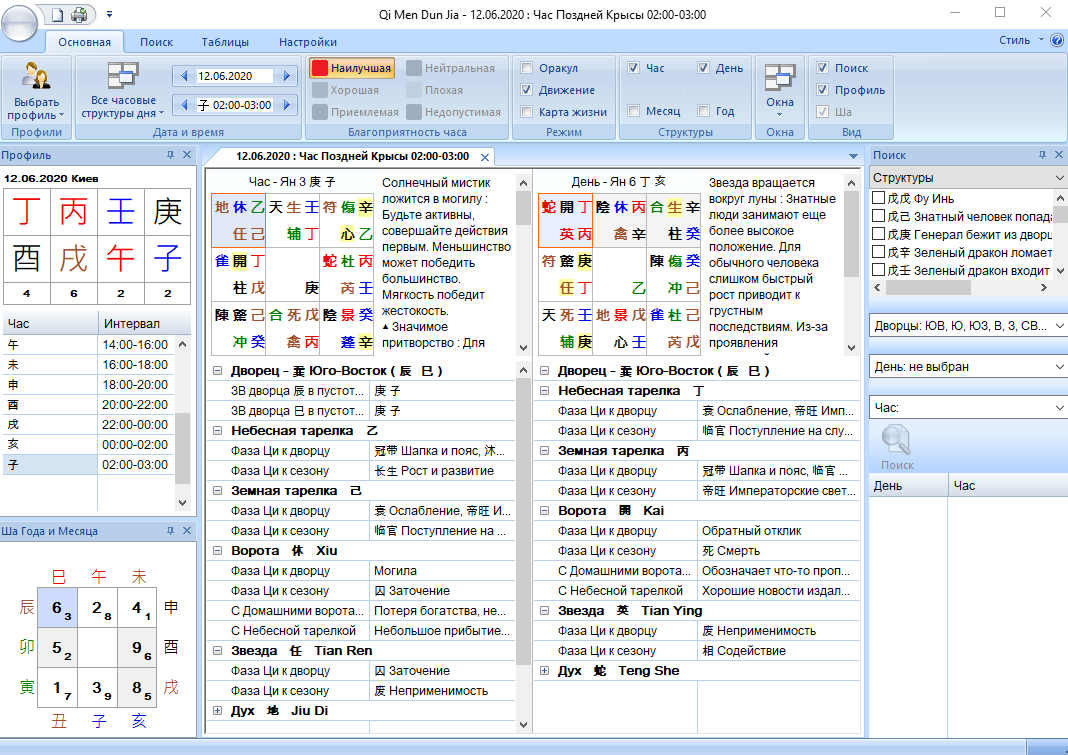Uncheck the Поиск view checkbox
Viewport: 1068px width, 755px height.
(x=823, y=67)
